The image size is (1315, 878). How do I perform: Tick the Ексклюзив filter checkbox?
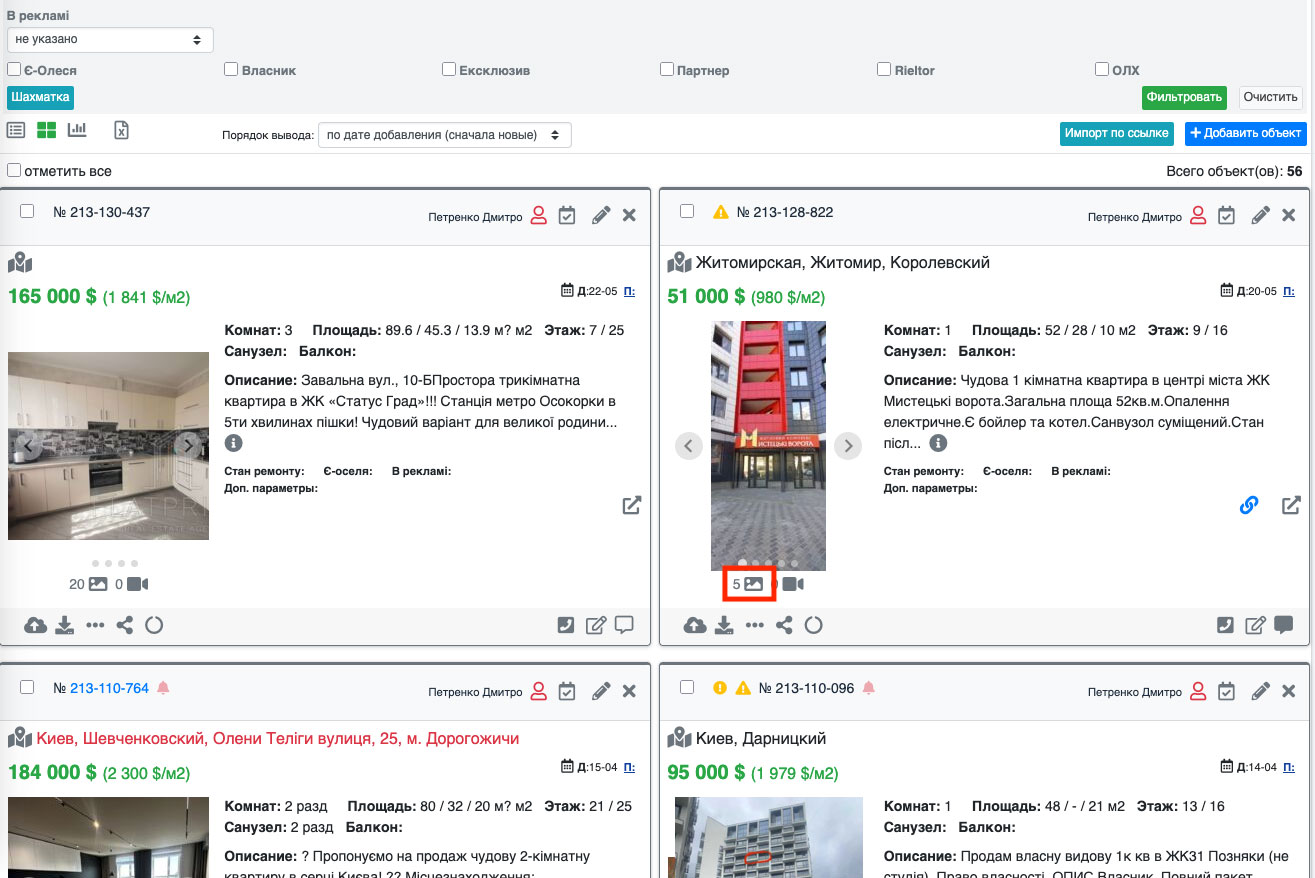(450, 70)
